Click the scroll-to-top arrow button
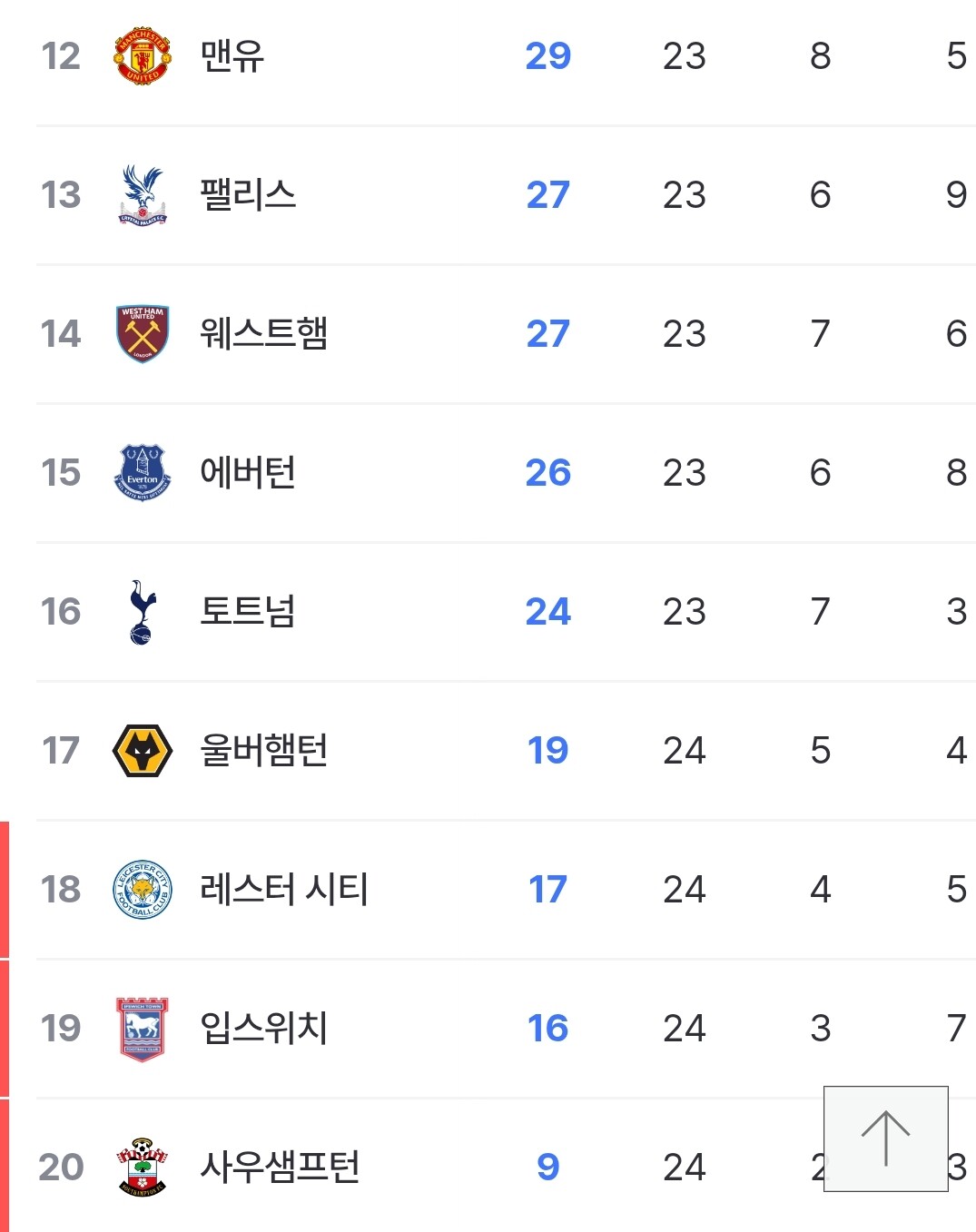976x1232 pixels. [x=886, y=1138]
